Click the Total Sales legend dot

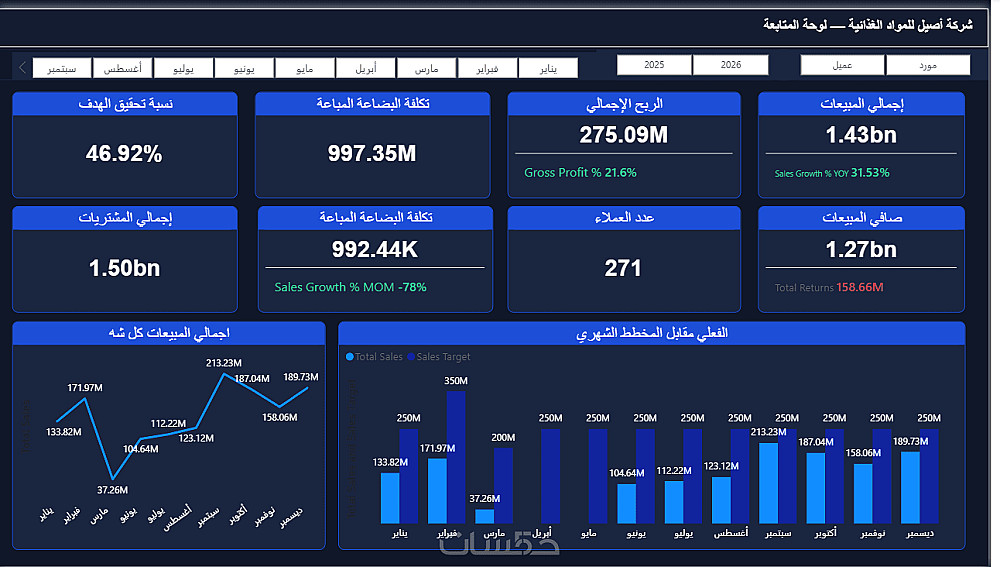pyautogui.click(x=349, y=357)
